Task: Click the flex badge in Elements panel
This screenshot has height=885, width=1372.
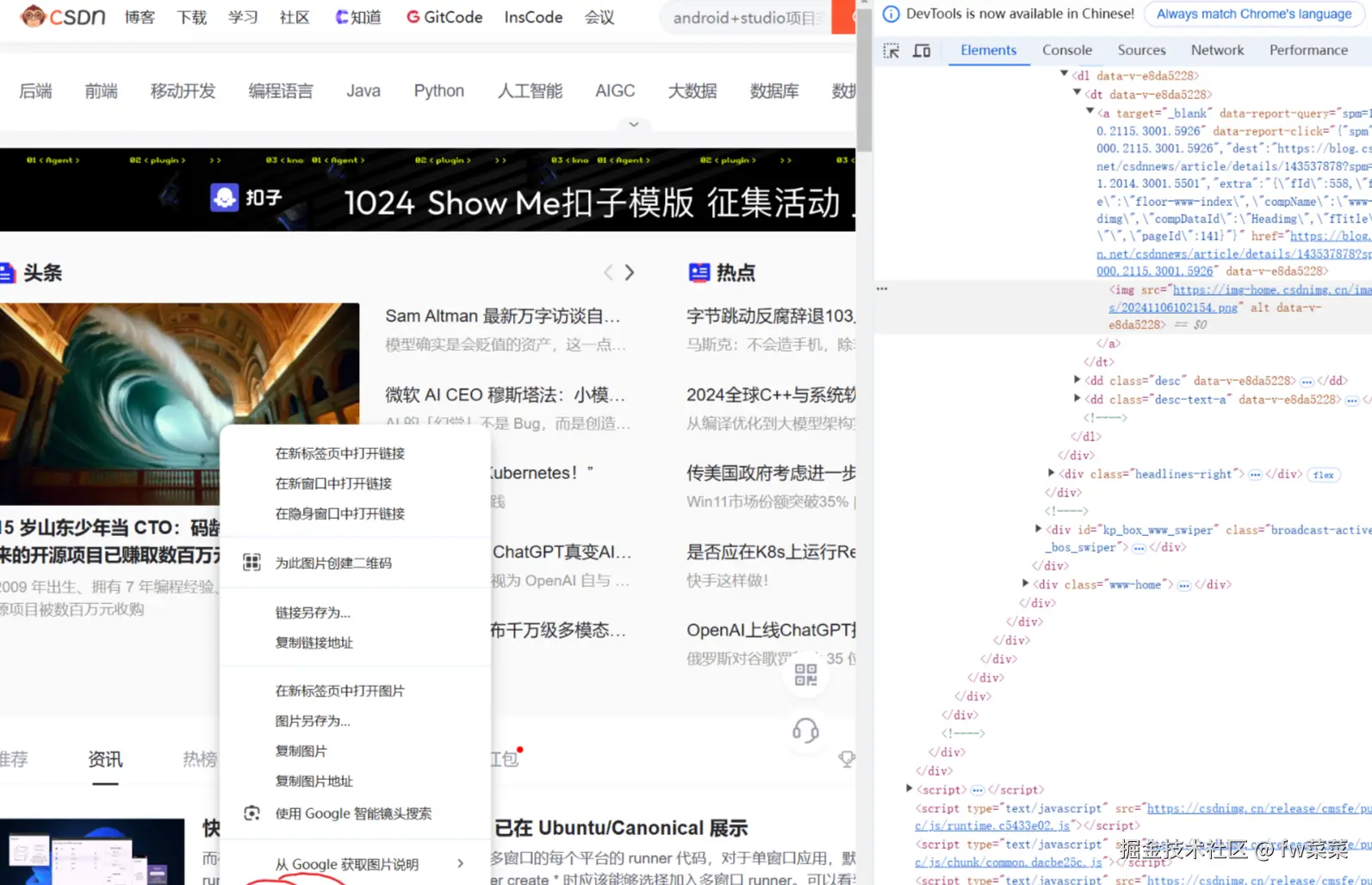Action: [x=1323, y=475]
